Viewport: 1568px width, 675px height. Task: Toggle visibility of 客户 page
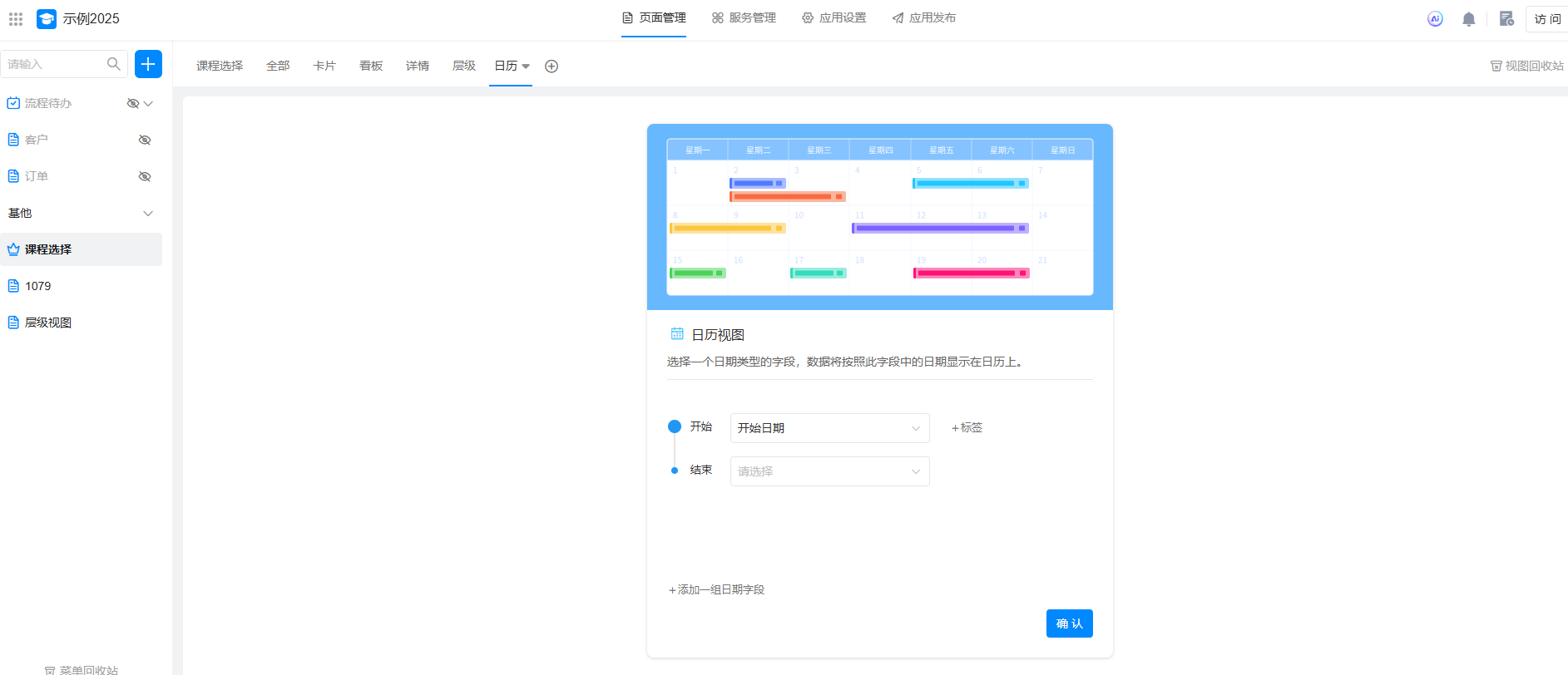(x=145, y=140)
